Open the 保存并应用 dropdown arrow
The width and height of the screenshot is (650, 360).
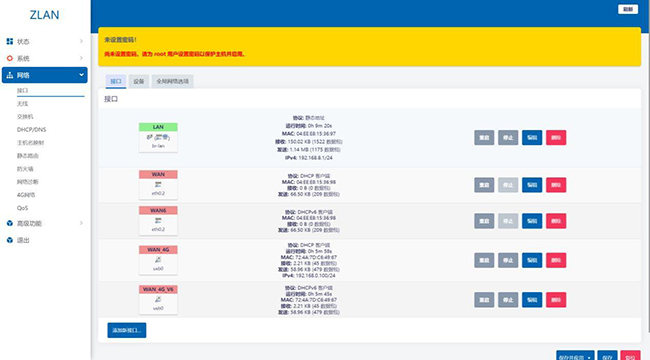(589, 357)
